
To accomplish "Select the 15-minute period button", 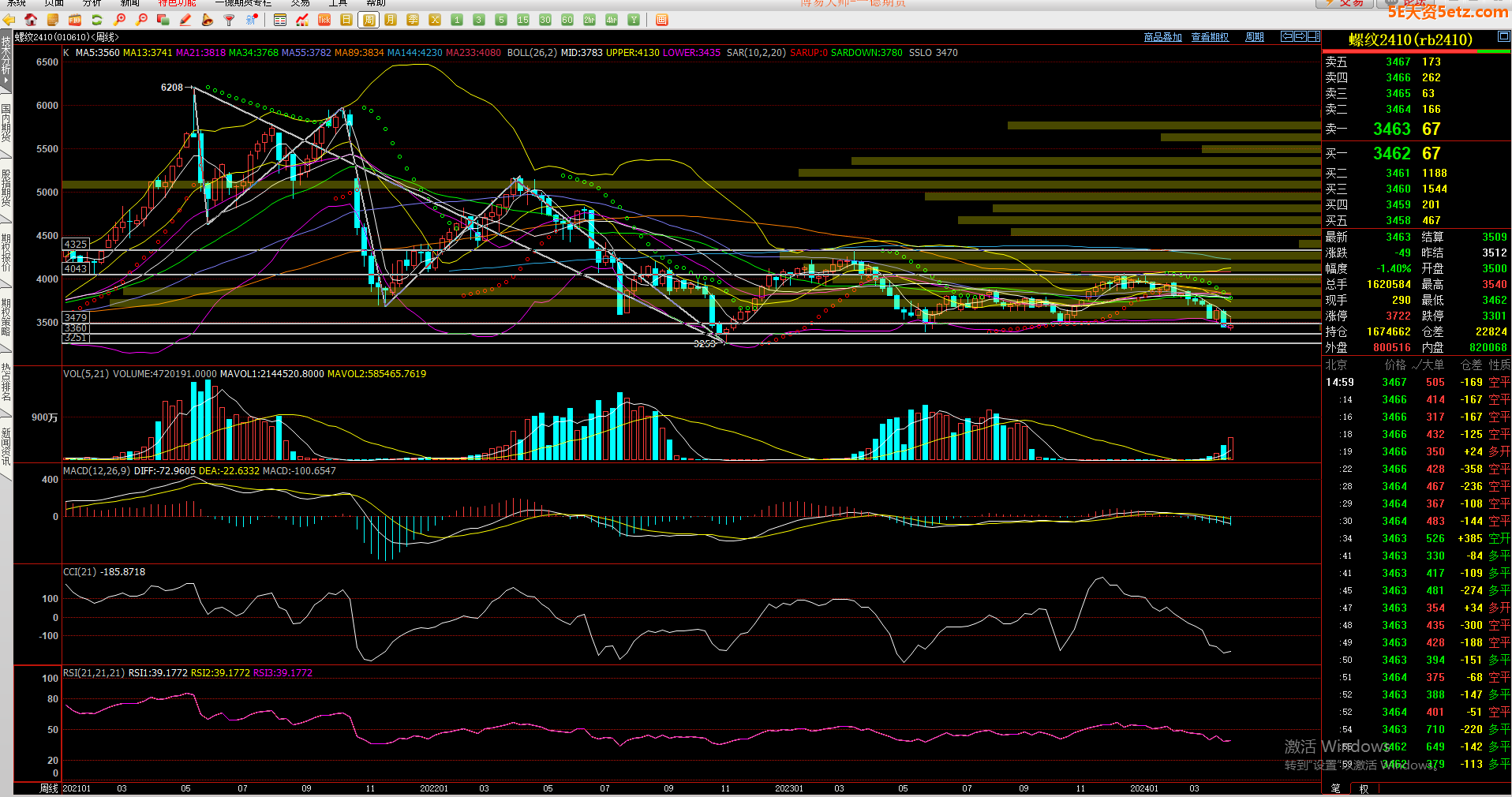I will [523, 20].
